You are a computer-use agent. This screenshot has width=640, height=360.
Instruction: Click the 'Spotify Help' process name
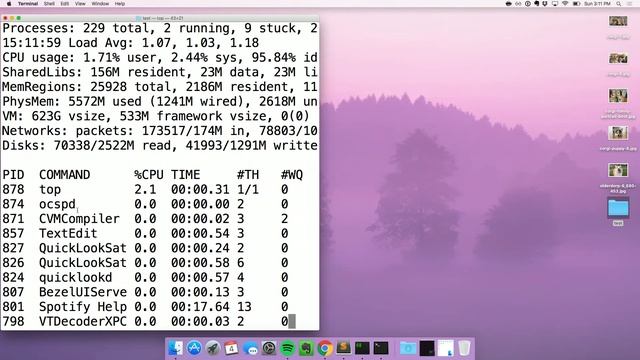point(83,307)
